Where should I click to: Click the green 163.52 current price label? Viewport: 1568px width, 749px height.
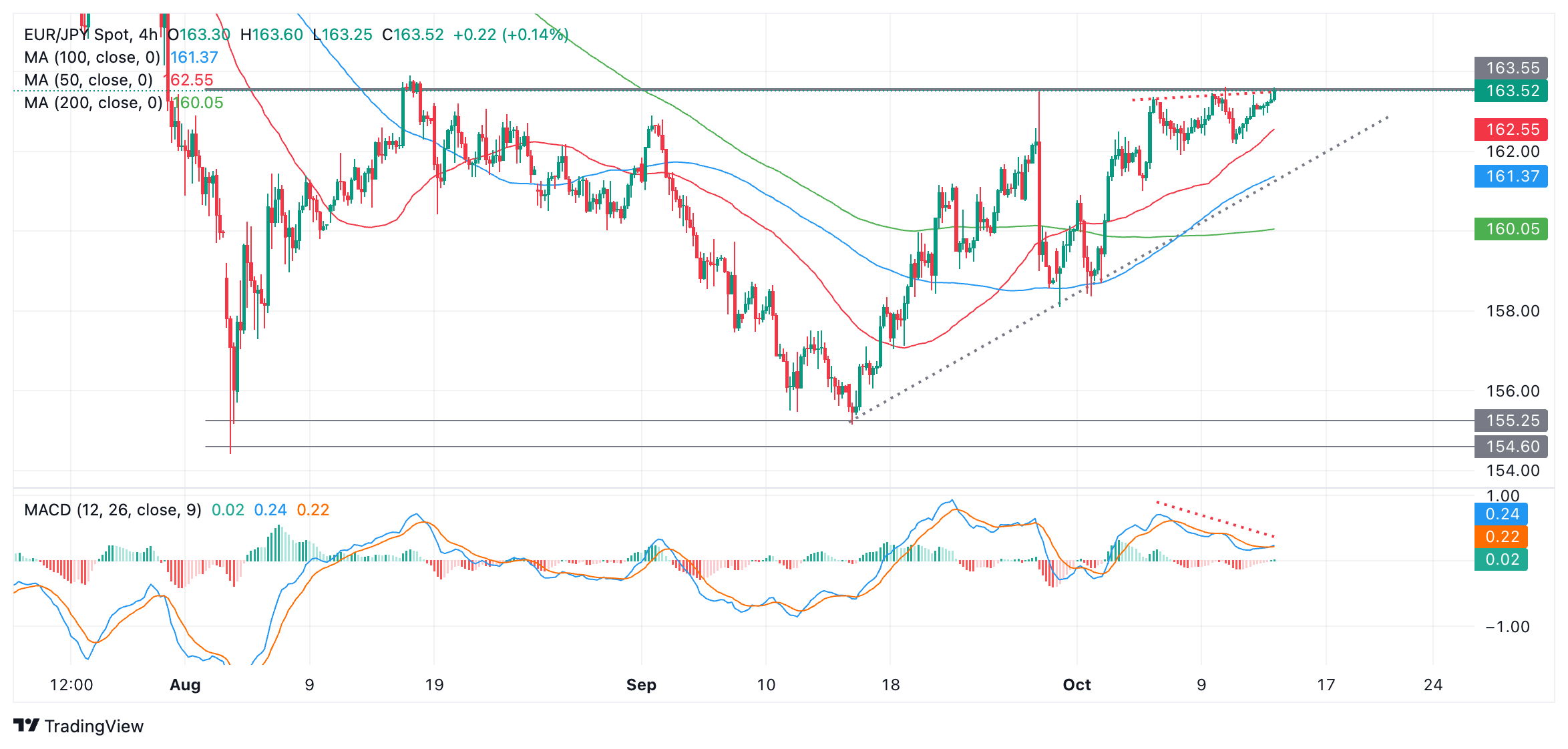pos(1511,91)
